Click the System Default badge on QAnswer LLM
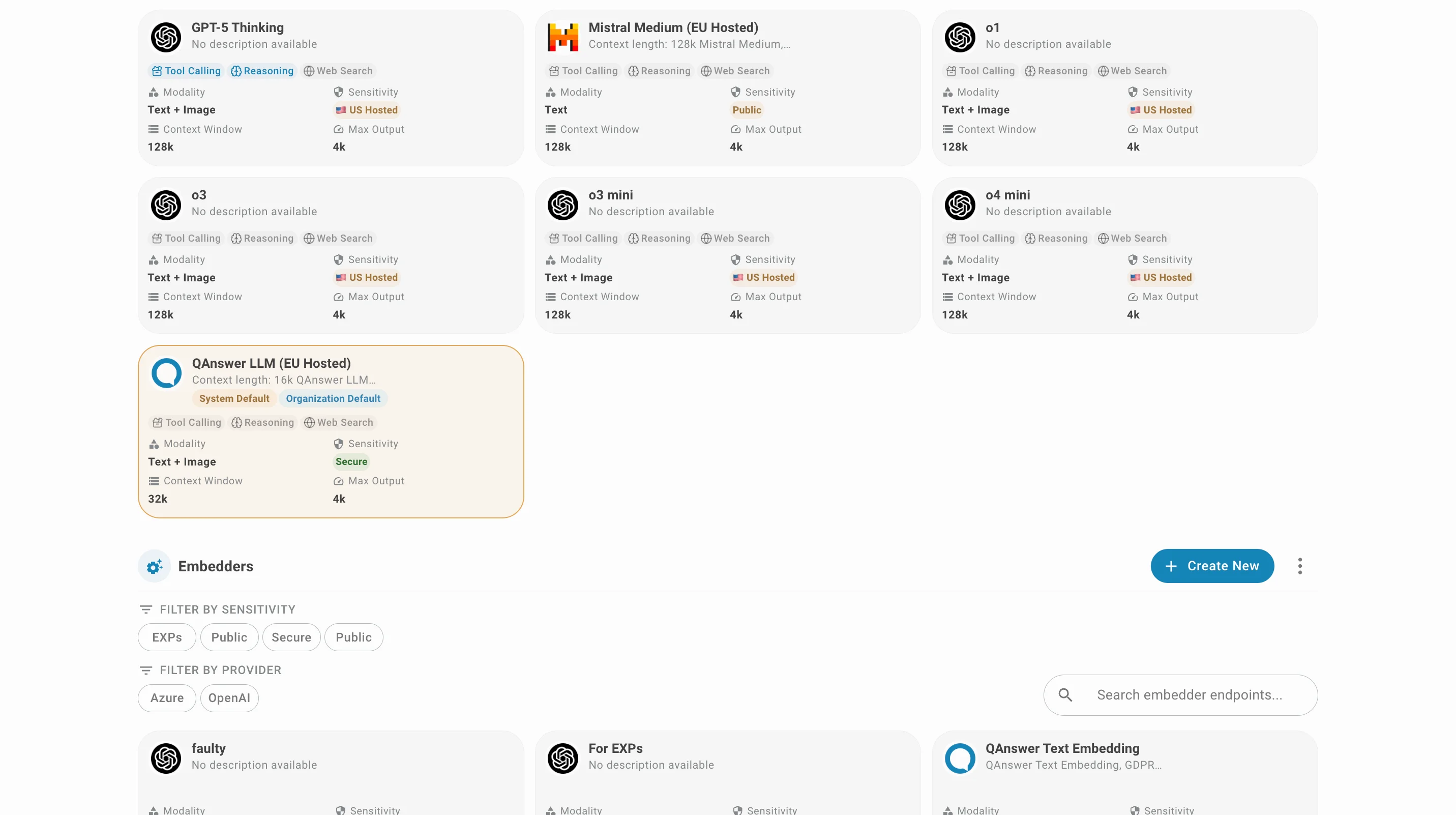1456x815 pixels. [x=234, y=399]
